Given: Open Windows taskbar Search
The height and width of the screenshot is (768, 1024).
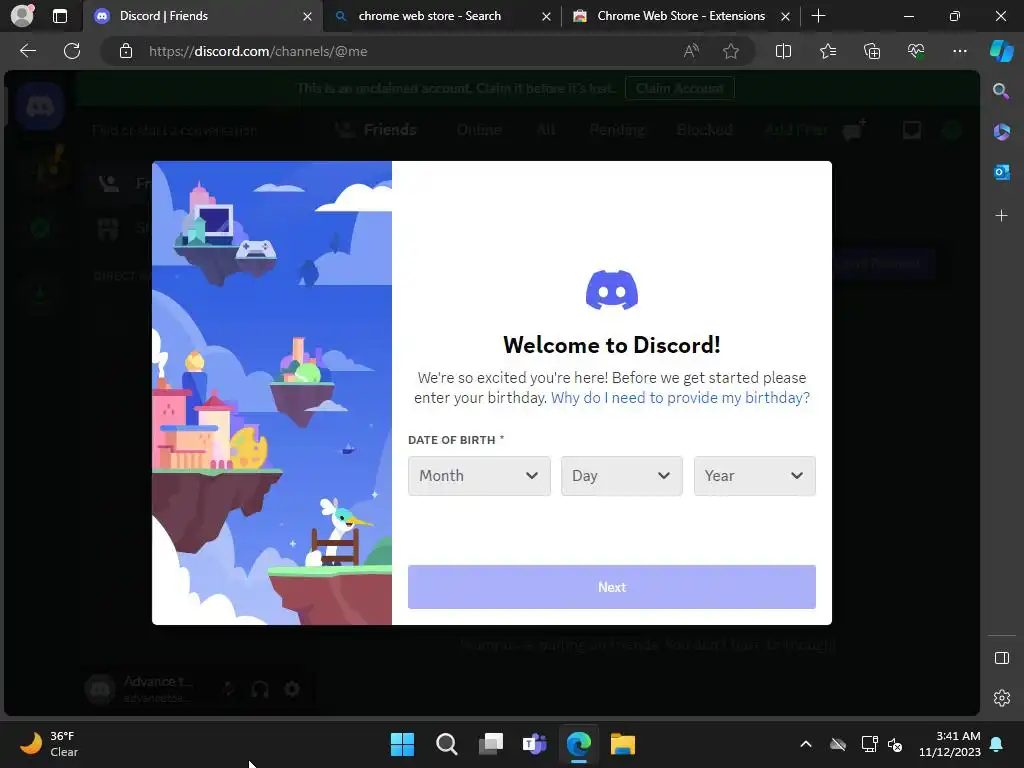Looking at the screenshot, I should tap(447, 744).
